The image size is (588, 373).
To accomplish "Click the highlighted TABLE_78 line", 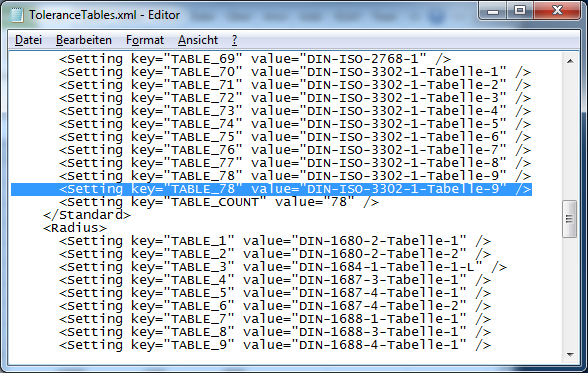I will point(272,189).
